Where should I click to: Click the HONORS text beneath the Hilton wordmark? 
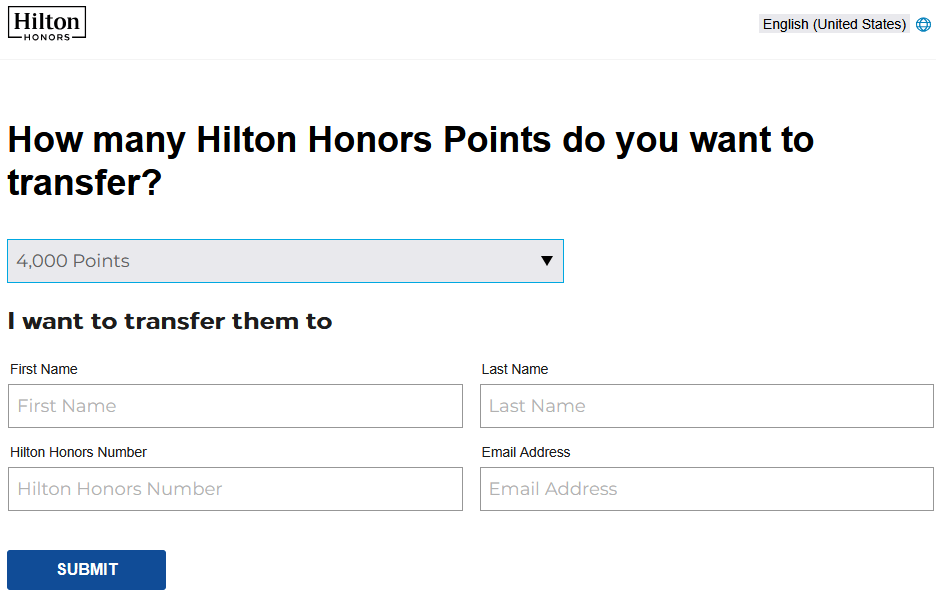click(x=46, y=37)
